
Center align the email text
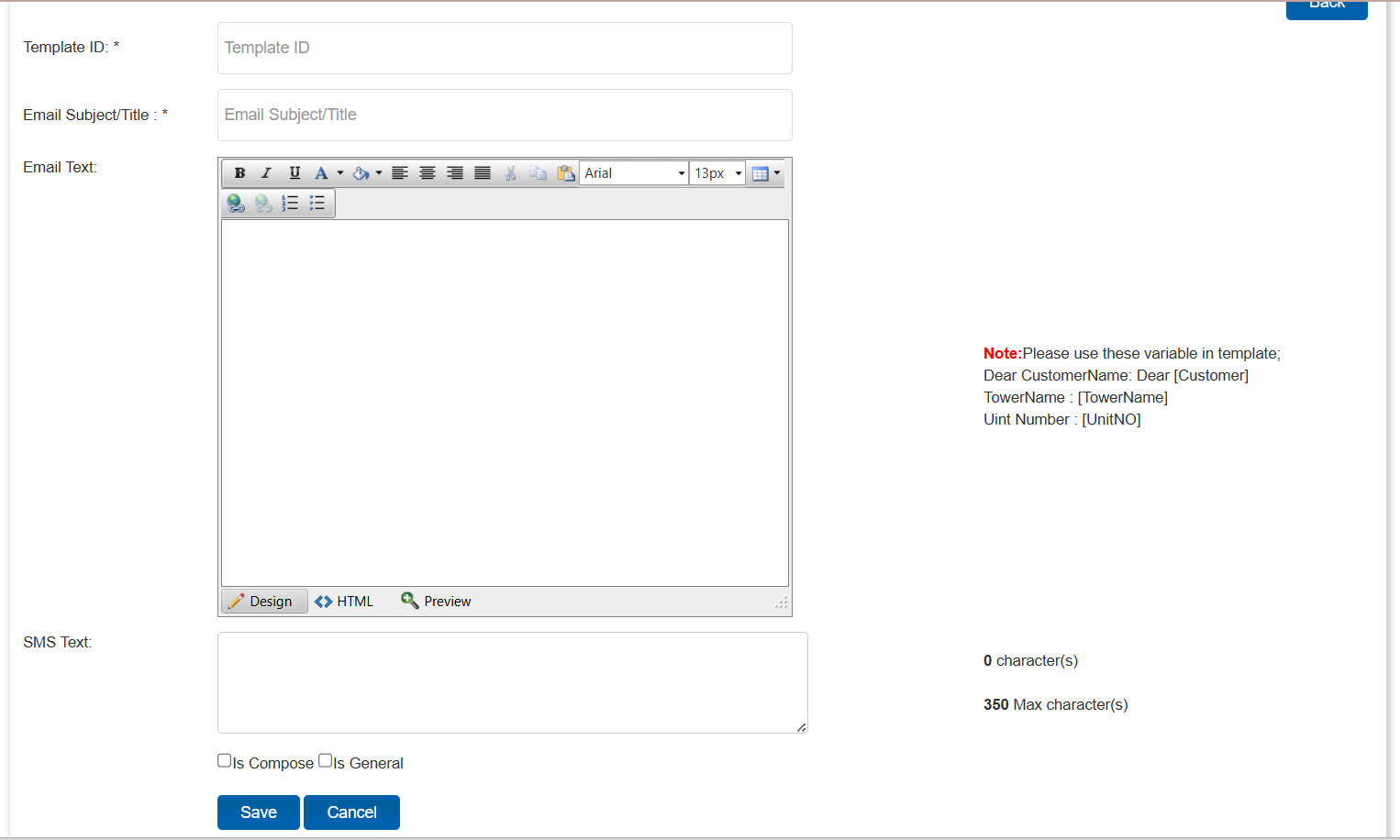click(428, 173)
